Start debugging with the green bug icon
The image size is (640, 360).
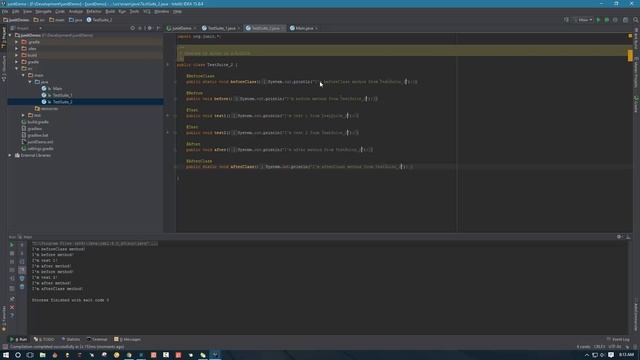[x=607, y=20]
